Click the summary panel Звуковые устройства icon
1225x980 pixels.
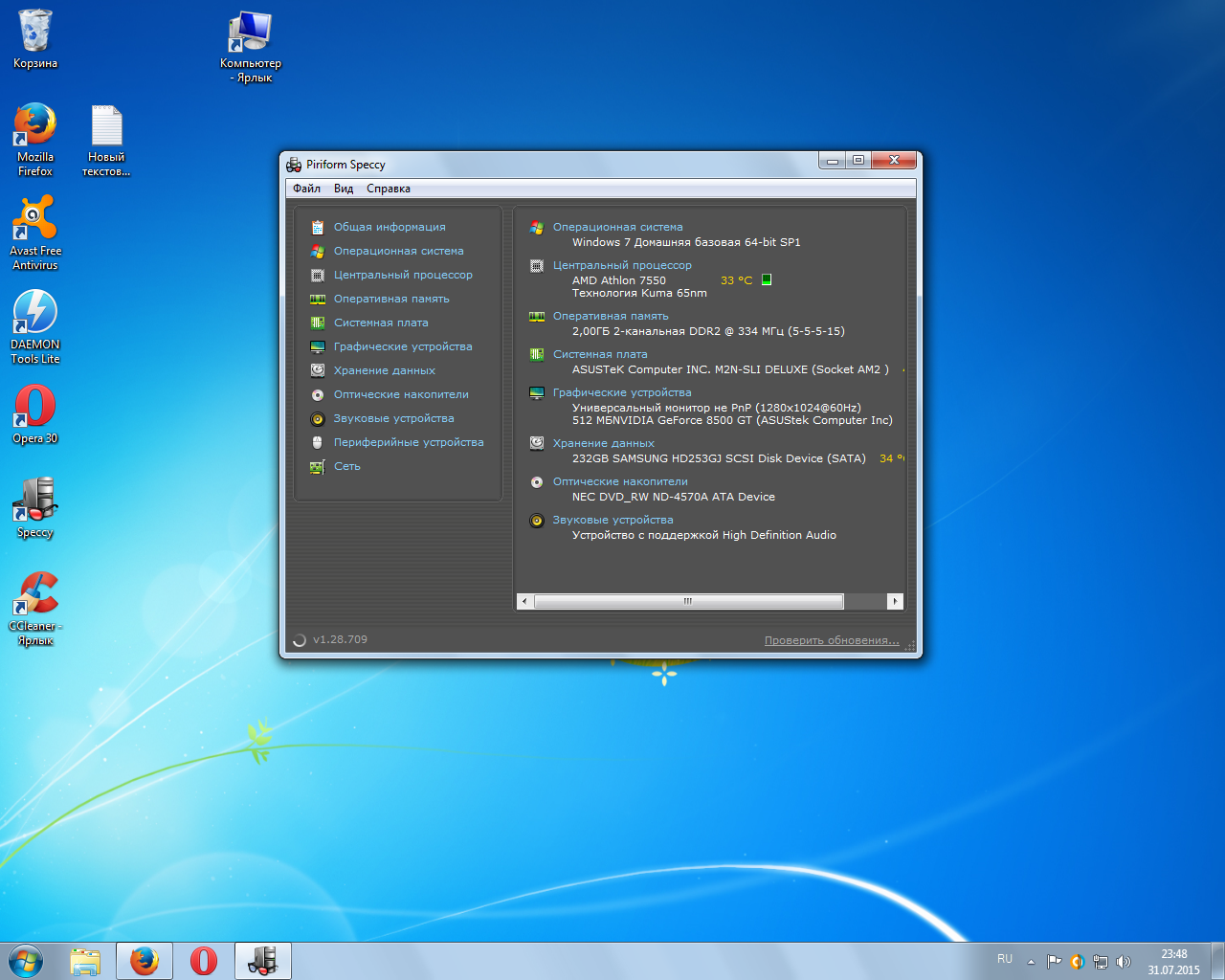click(x=537, y=520)
